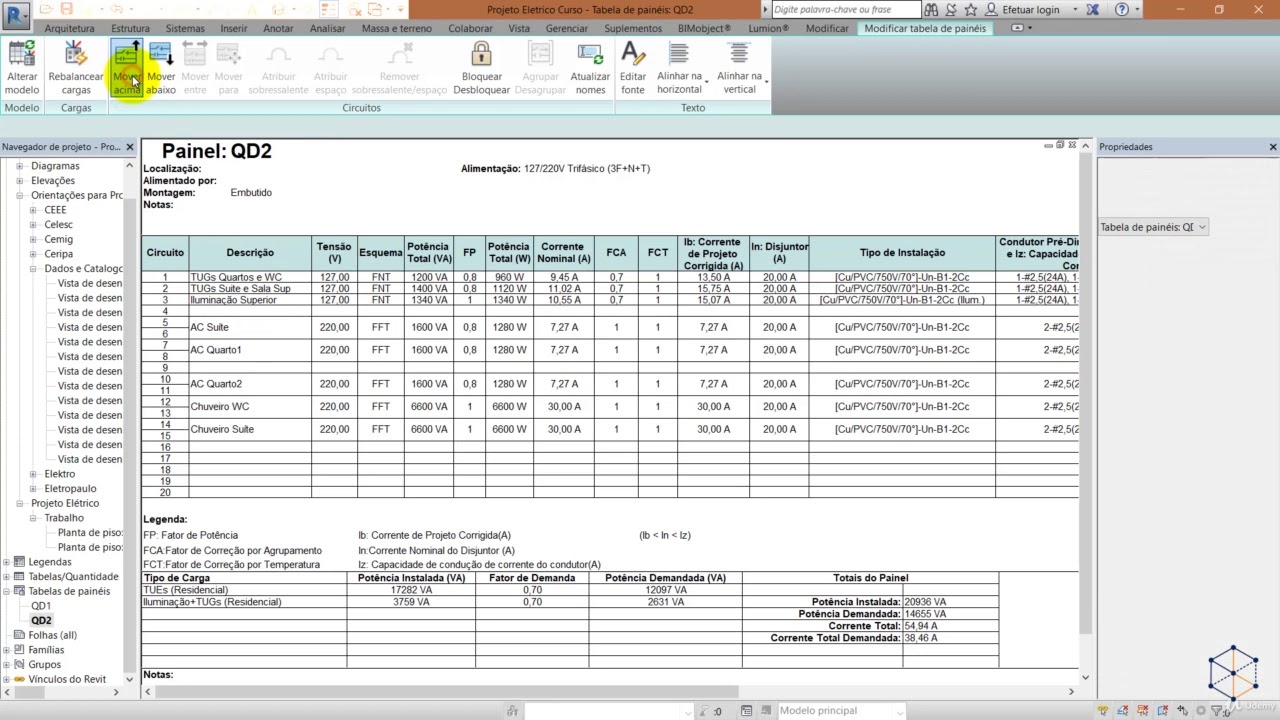The height and width of the screenshot is (720, 1280).
Task: Collapse the Dados e Catalogo node
Action: [33, 269]
